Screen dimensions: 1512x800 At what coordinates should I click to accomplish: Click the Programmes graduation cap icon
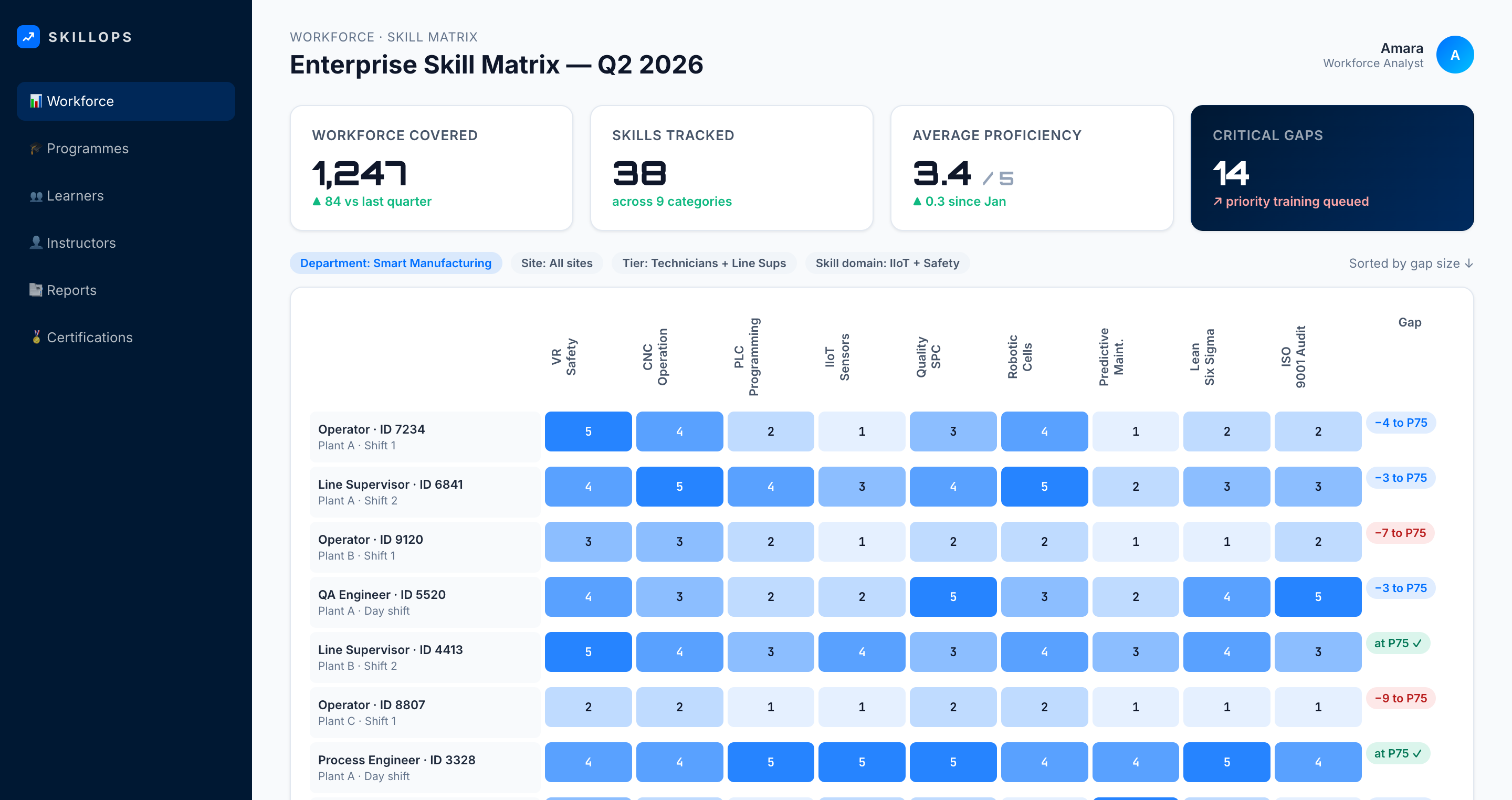click(36, 149)
